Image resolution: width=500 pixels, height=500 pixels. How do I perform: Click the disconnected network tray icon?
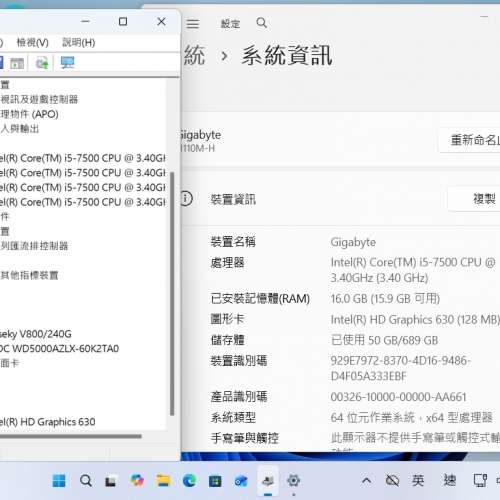[x=392, y=480]
